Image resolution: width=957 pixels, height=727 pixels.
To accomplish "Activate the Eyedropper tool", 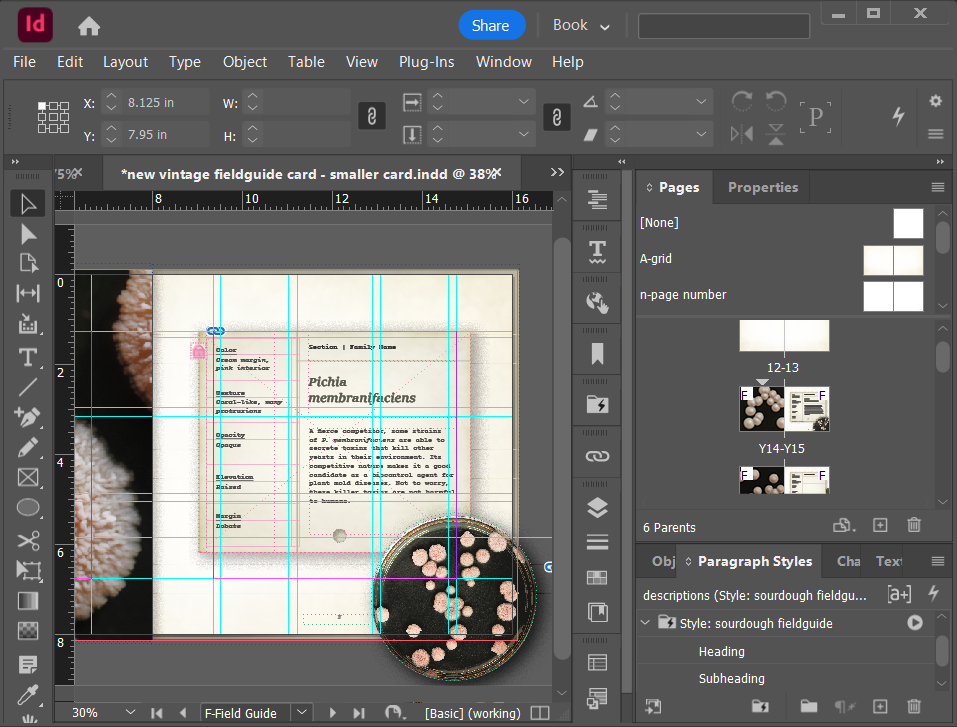I will tap(28, 693).
